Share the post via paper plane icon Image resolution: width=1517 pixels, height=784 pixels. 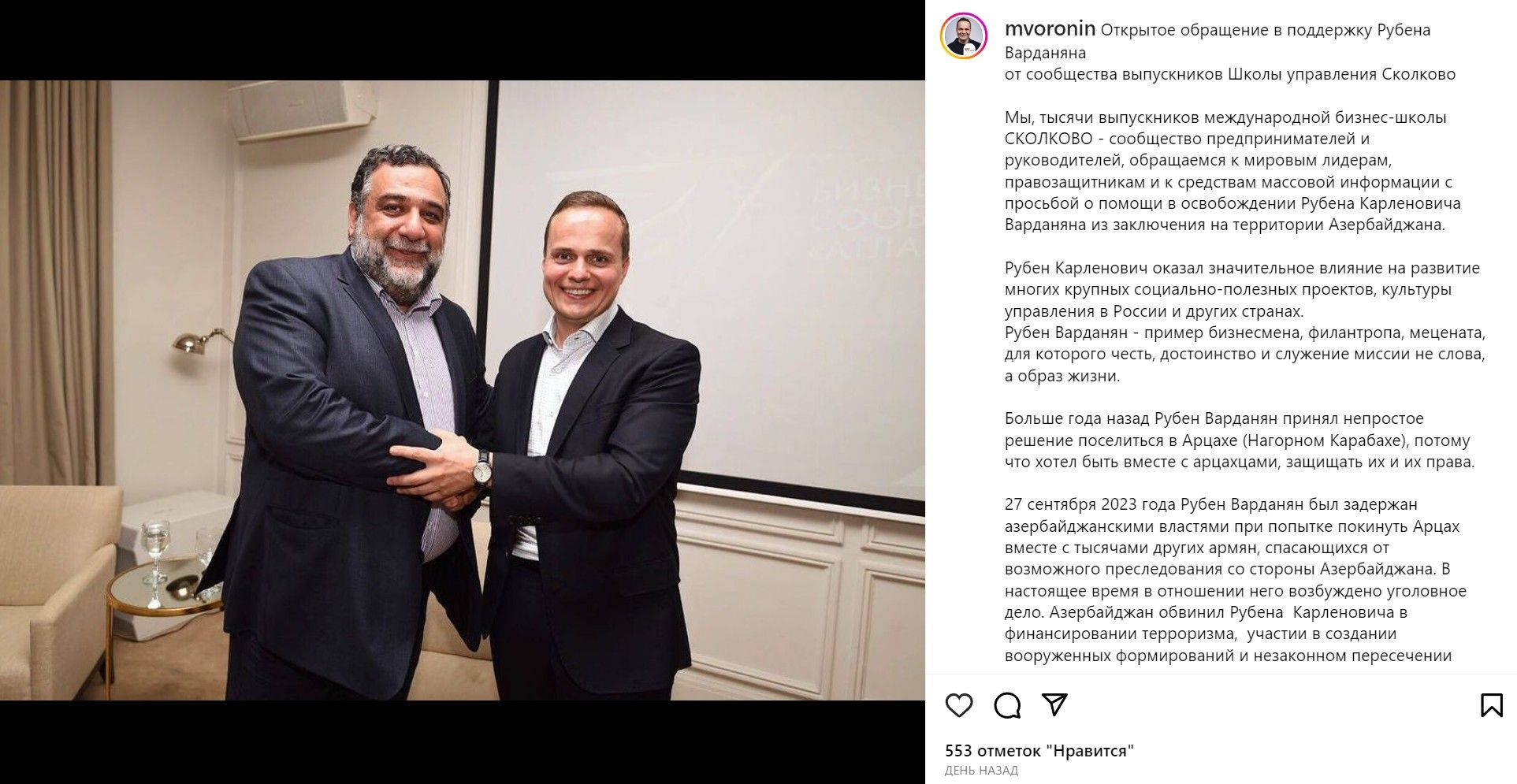pyautogui.click(x=1055, y=704)
